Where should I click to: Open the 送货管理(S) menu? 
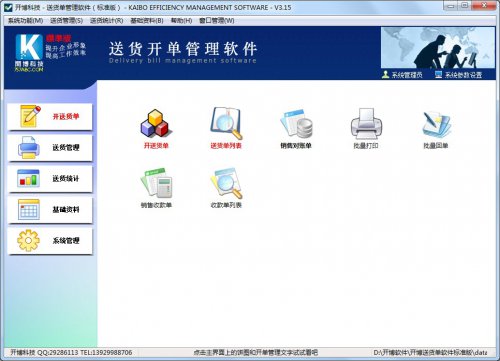tap(66, 21)
